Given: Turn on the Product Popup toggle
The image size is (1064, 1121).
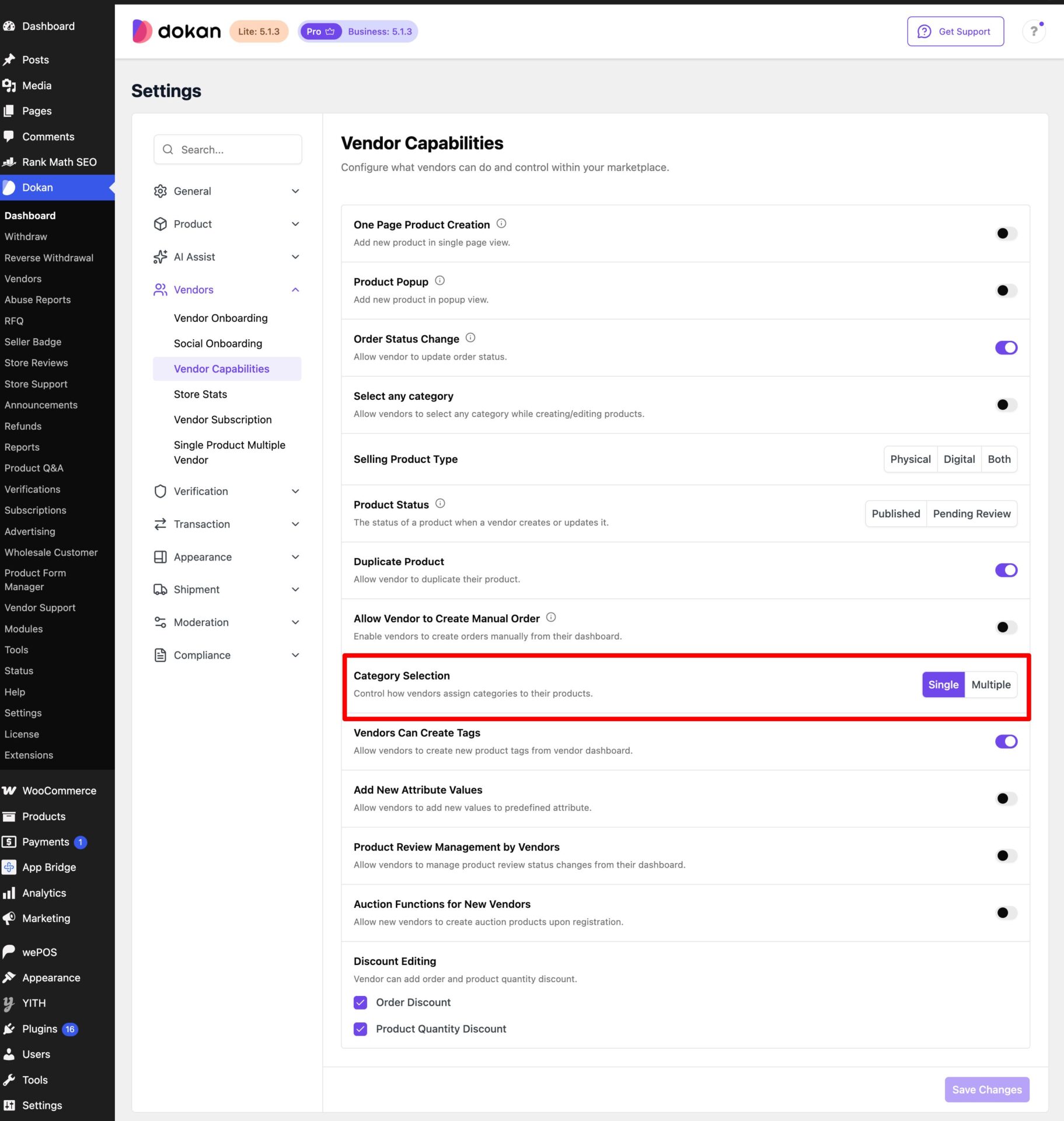Looking at the screenshot, I should 1006,291.
